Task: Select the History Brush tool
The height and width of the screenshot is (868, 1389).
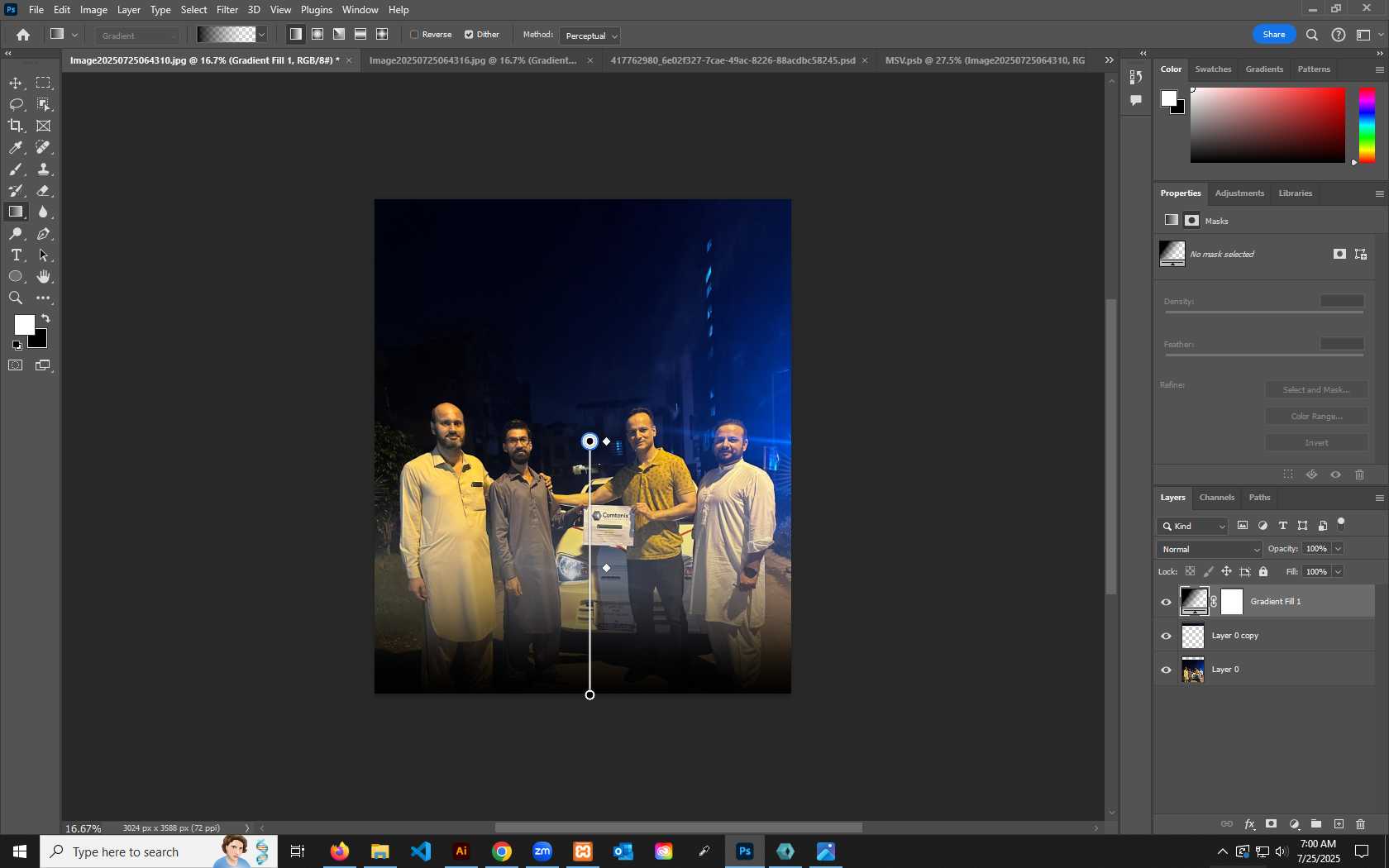Action: [16, 190]
